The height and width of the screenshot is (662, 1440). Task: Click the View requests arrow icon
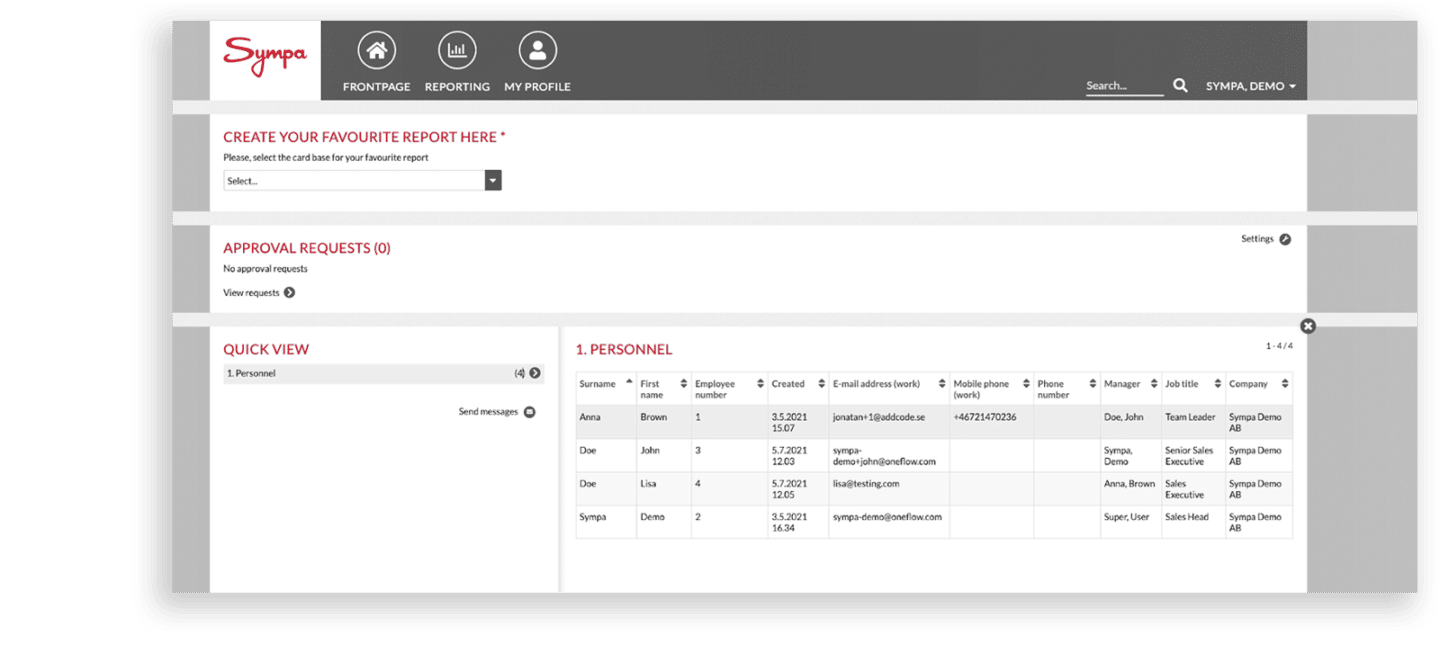(289, 293)
